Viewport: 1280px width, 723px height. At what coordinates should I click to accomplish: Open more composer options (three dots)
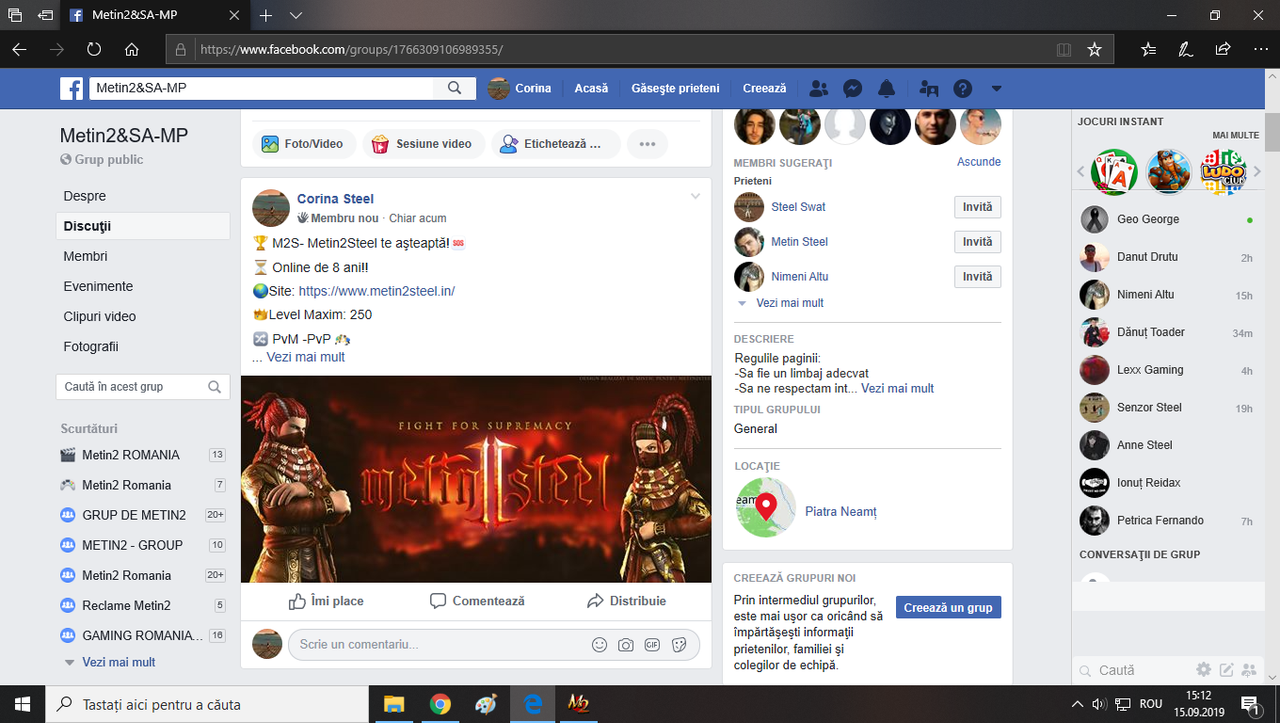click(647, 144)
